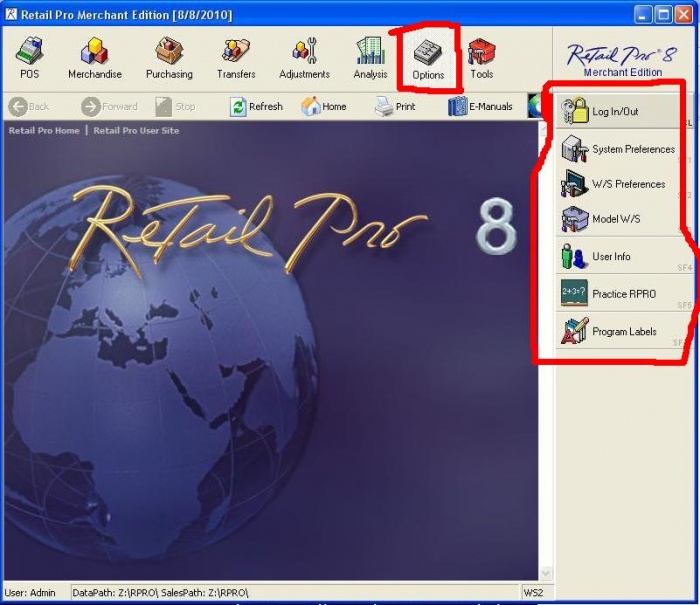700x605 pixels.
Task: Go Forward in the browser toolbar
Action: coord(109,107)
